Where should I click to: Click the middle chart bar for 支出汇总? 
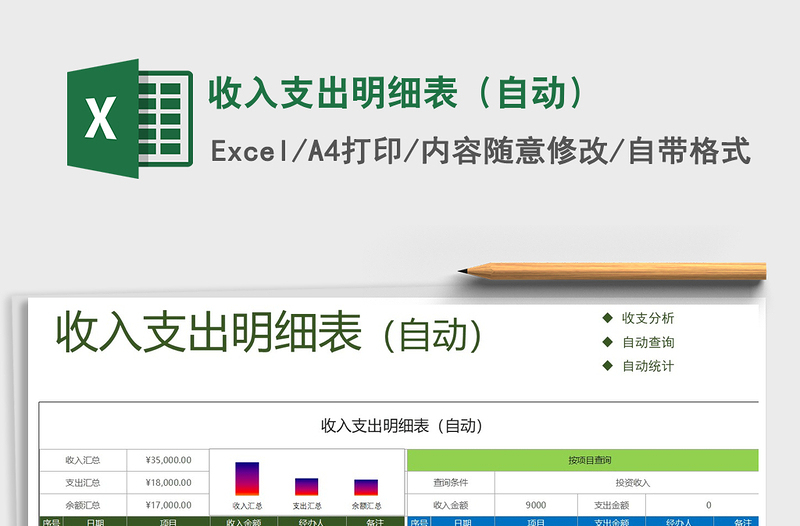coord(307,487)
